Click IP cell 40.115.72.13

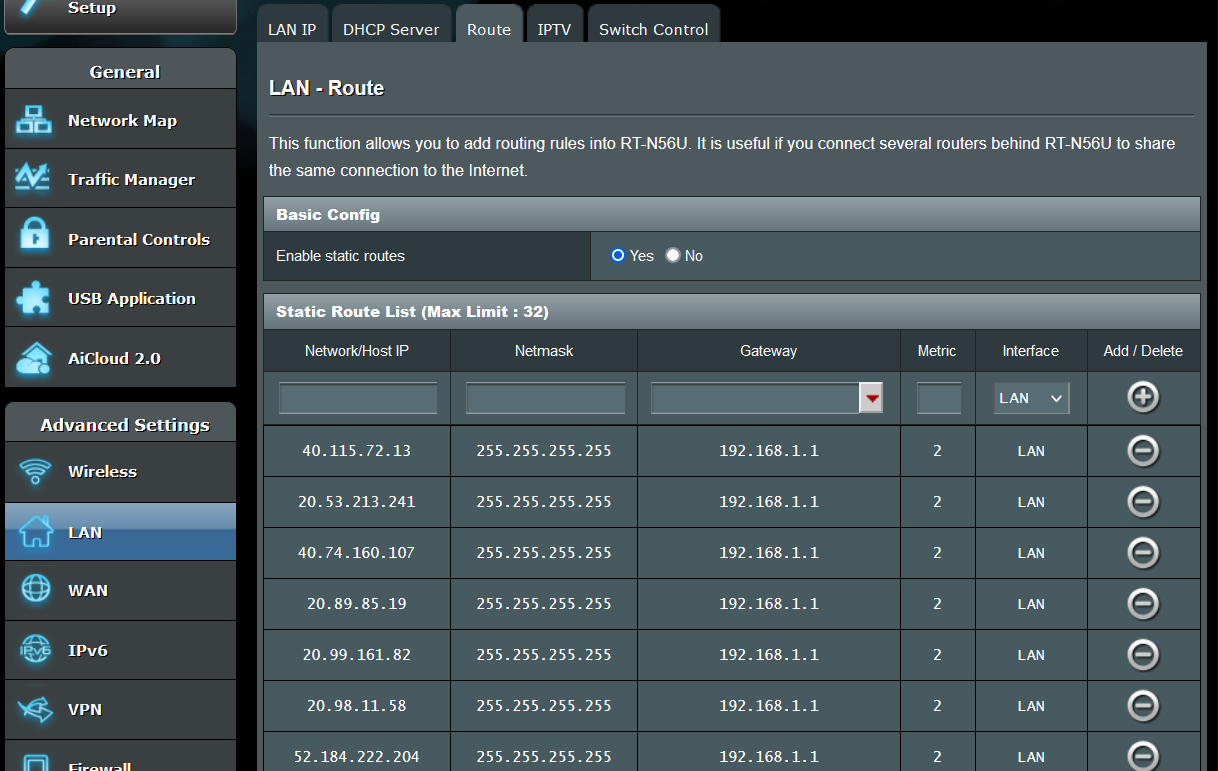coord(357,451)
